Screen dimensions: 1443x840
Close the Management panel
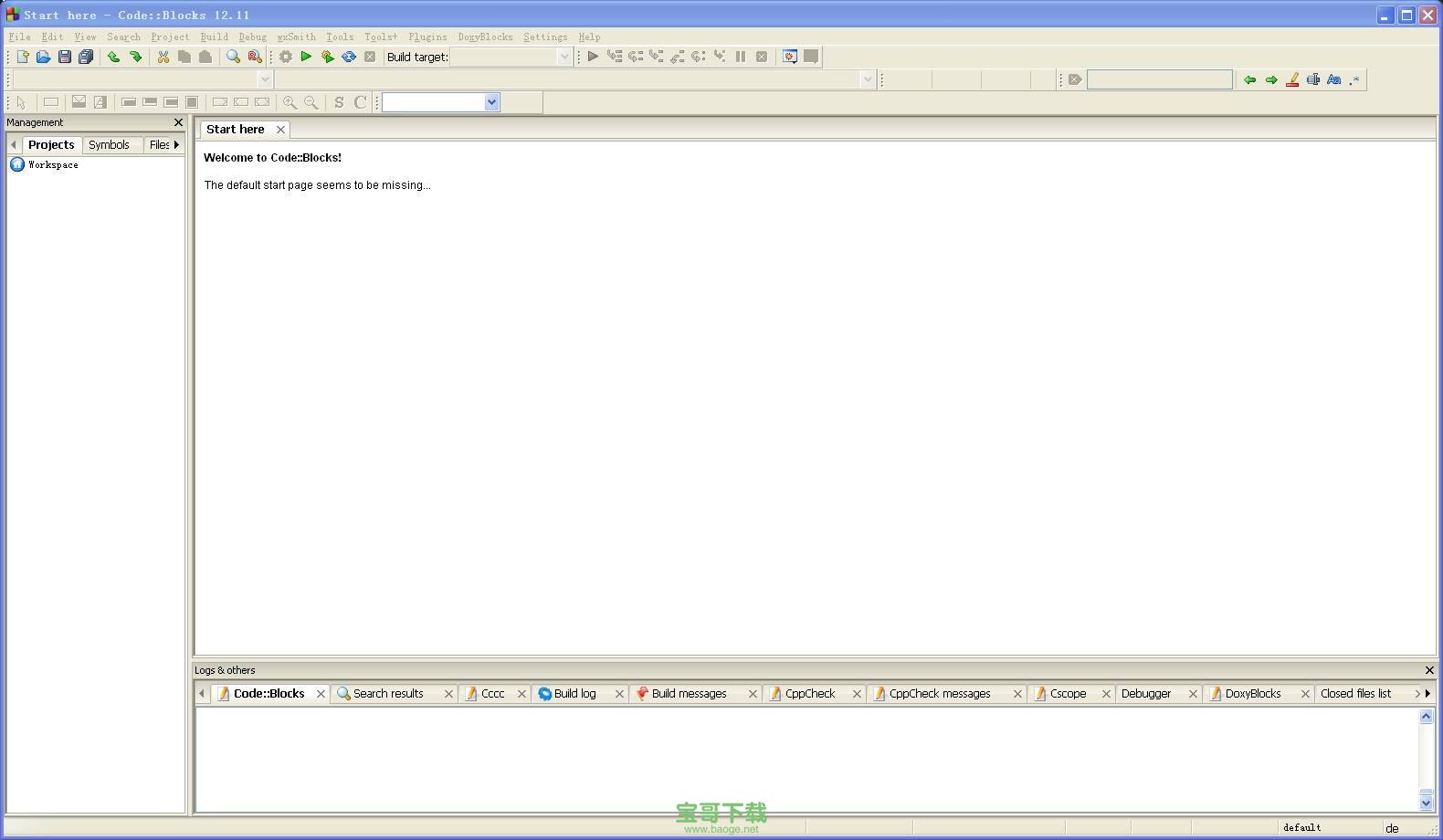tap(178, 122)
